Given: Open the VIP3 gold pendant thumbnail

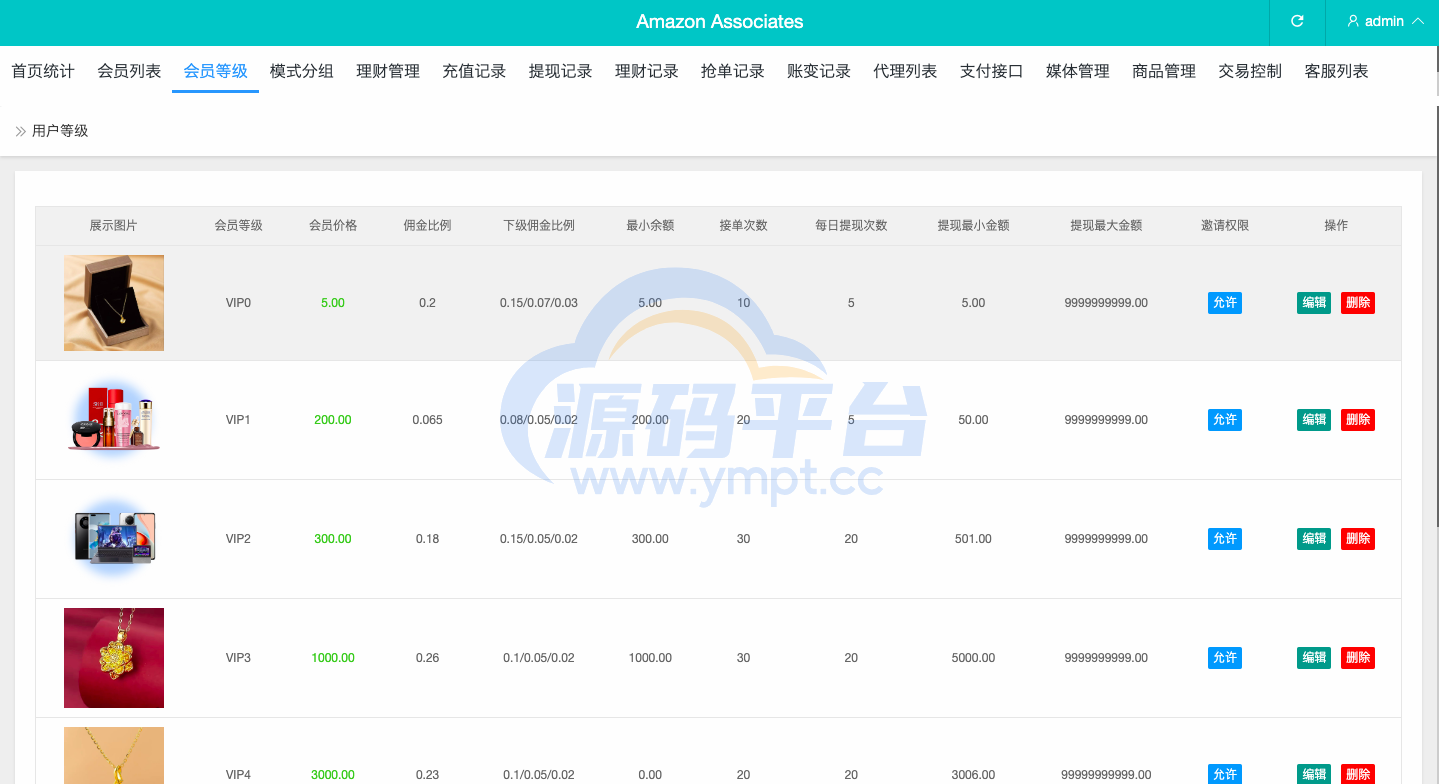Looking at the screenshot, I should 114,658.
